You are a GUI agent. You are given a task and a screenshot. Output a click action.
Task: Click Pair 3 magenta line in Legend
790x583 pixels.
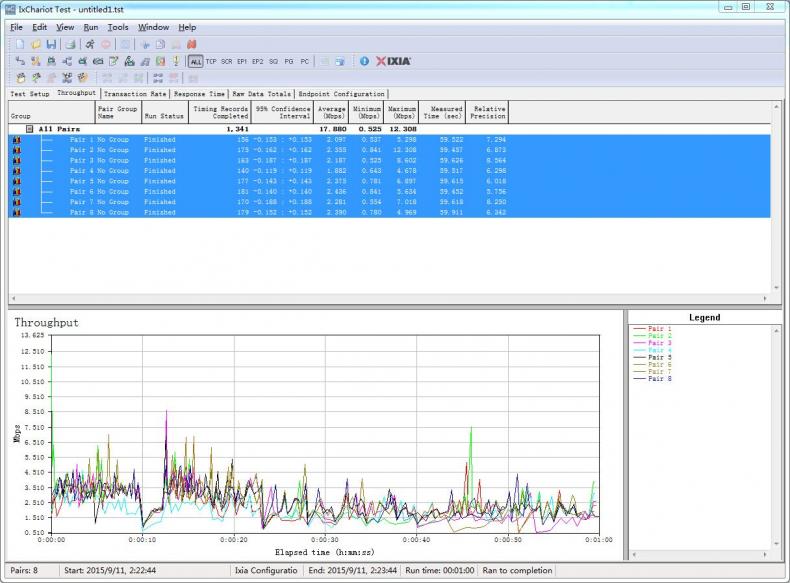pyautogui.click(x=639, y=343)
